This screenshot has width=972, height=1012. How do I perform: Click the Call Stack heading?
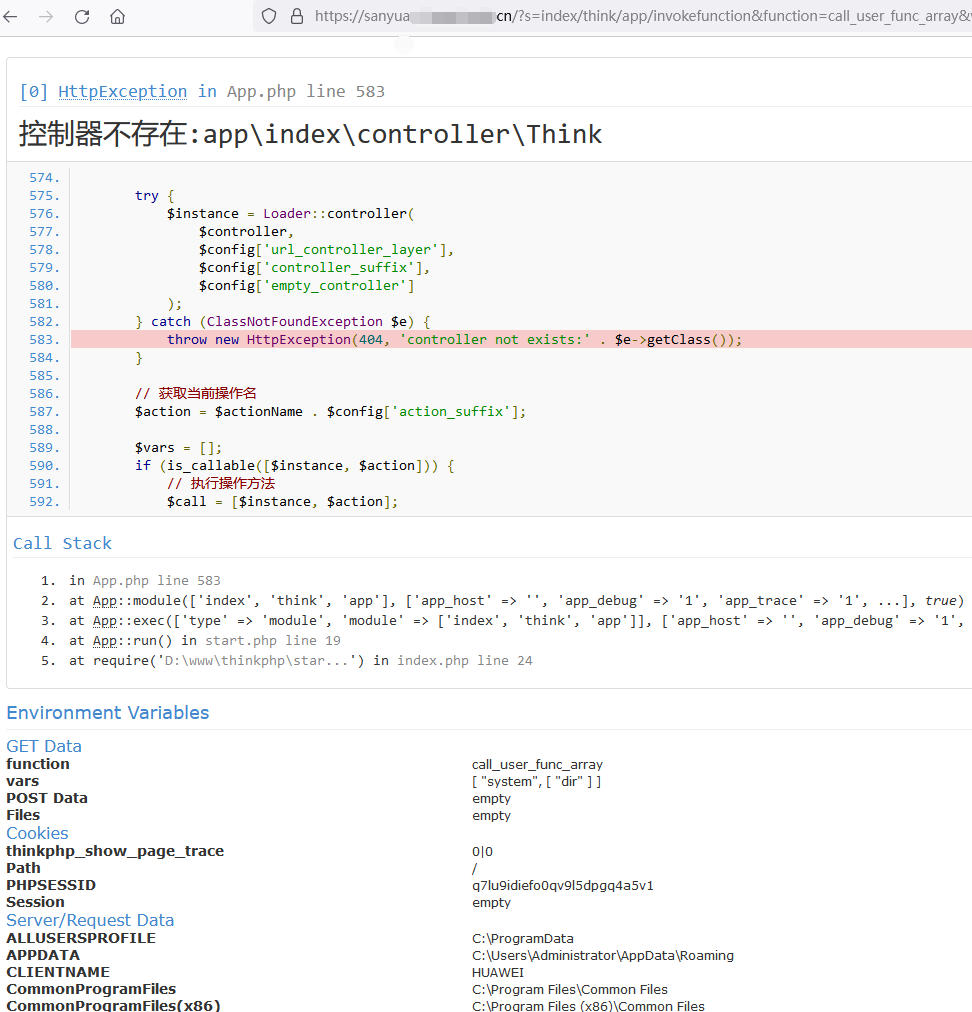point(63,543)
